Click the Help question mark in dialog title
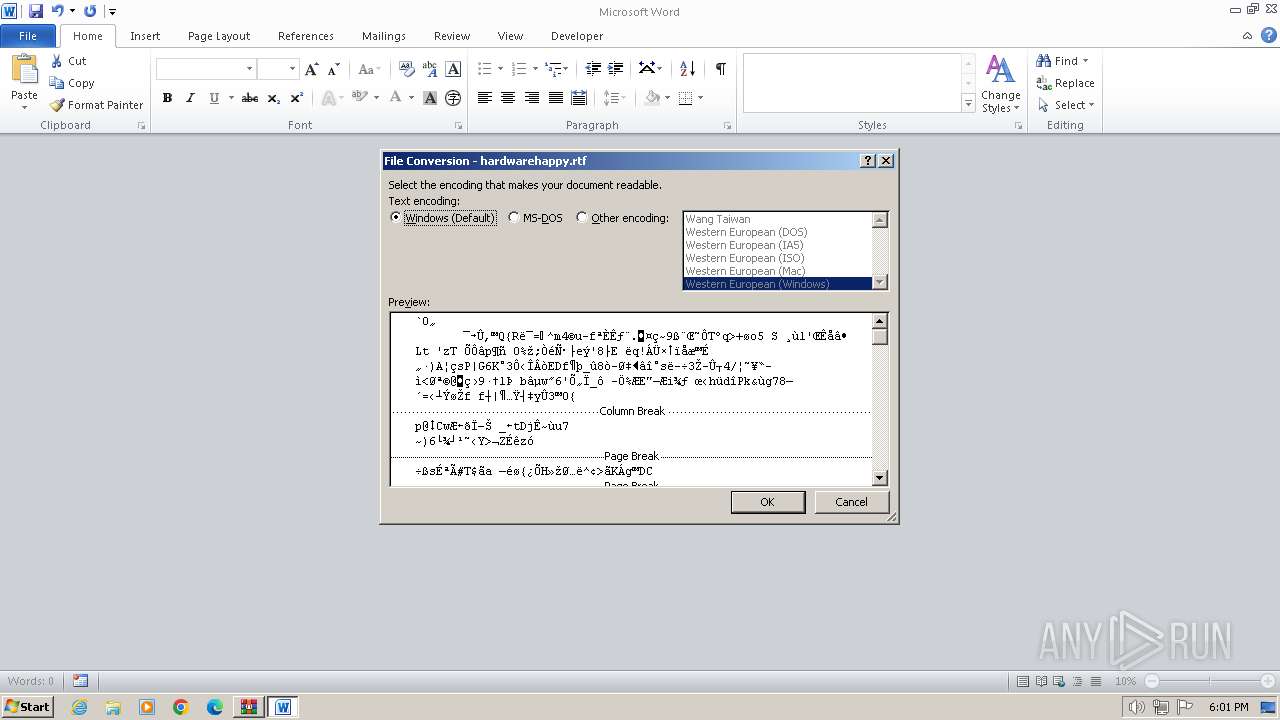1280x720 pixels. (868, 161)
